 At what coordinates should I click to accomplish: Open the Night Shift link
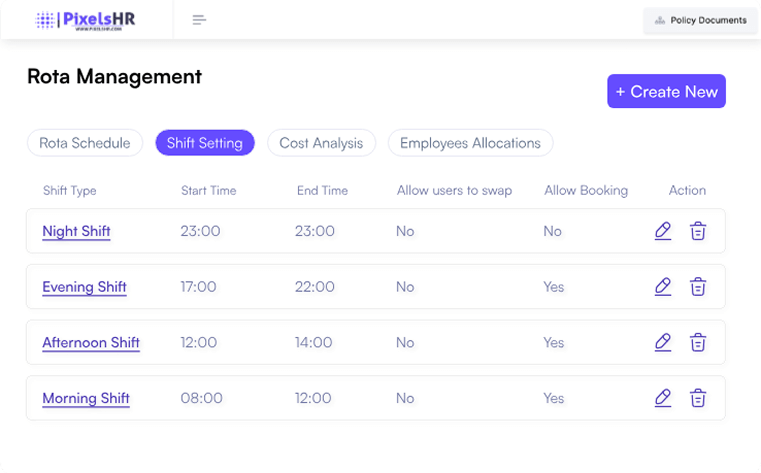[76, 231]
